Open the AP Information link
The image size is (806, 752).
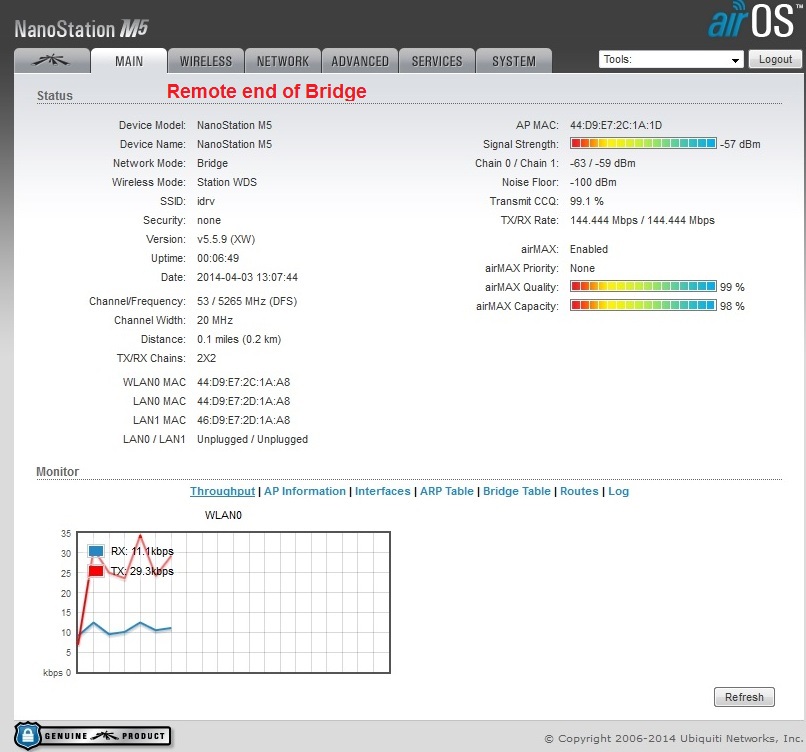(x=305, y=491)
